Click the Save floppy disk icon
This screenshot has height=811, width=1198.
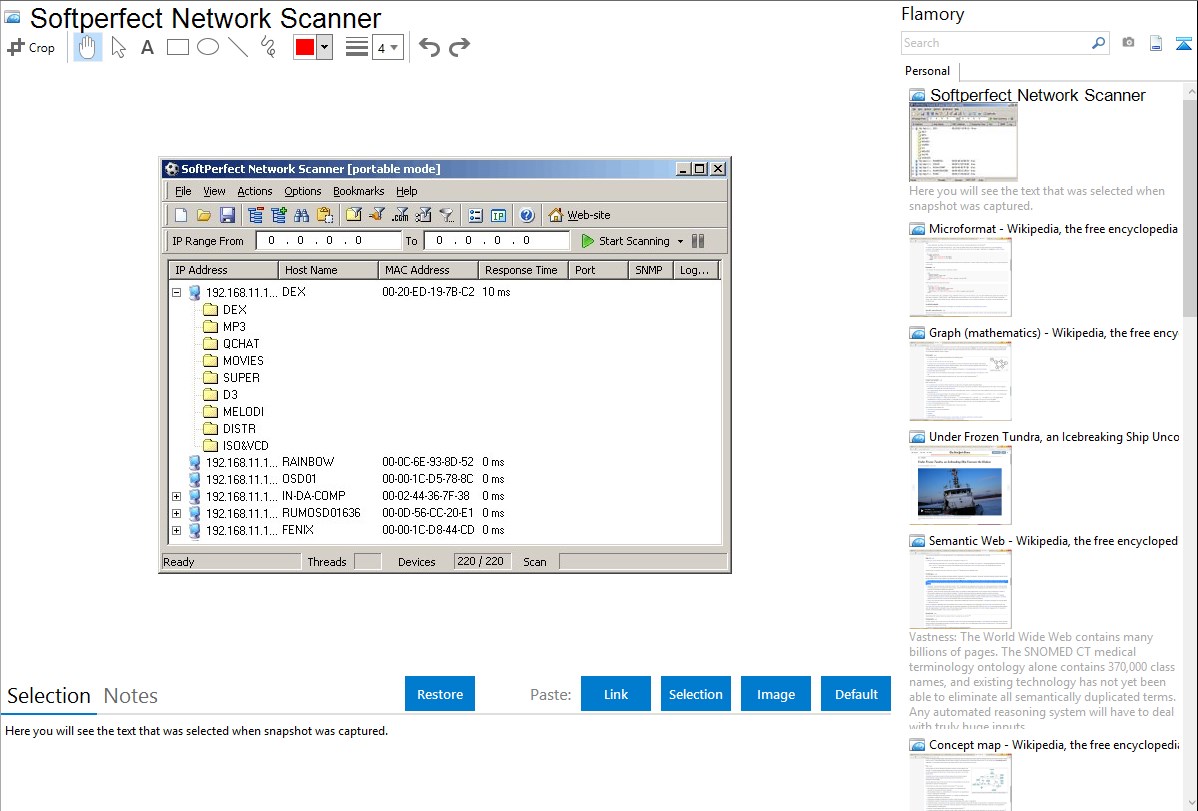tap(227, 216)
